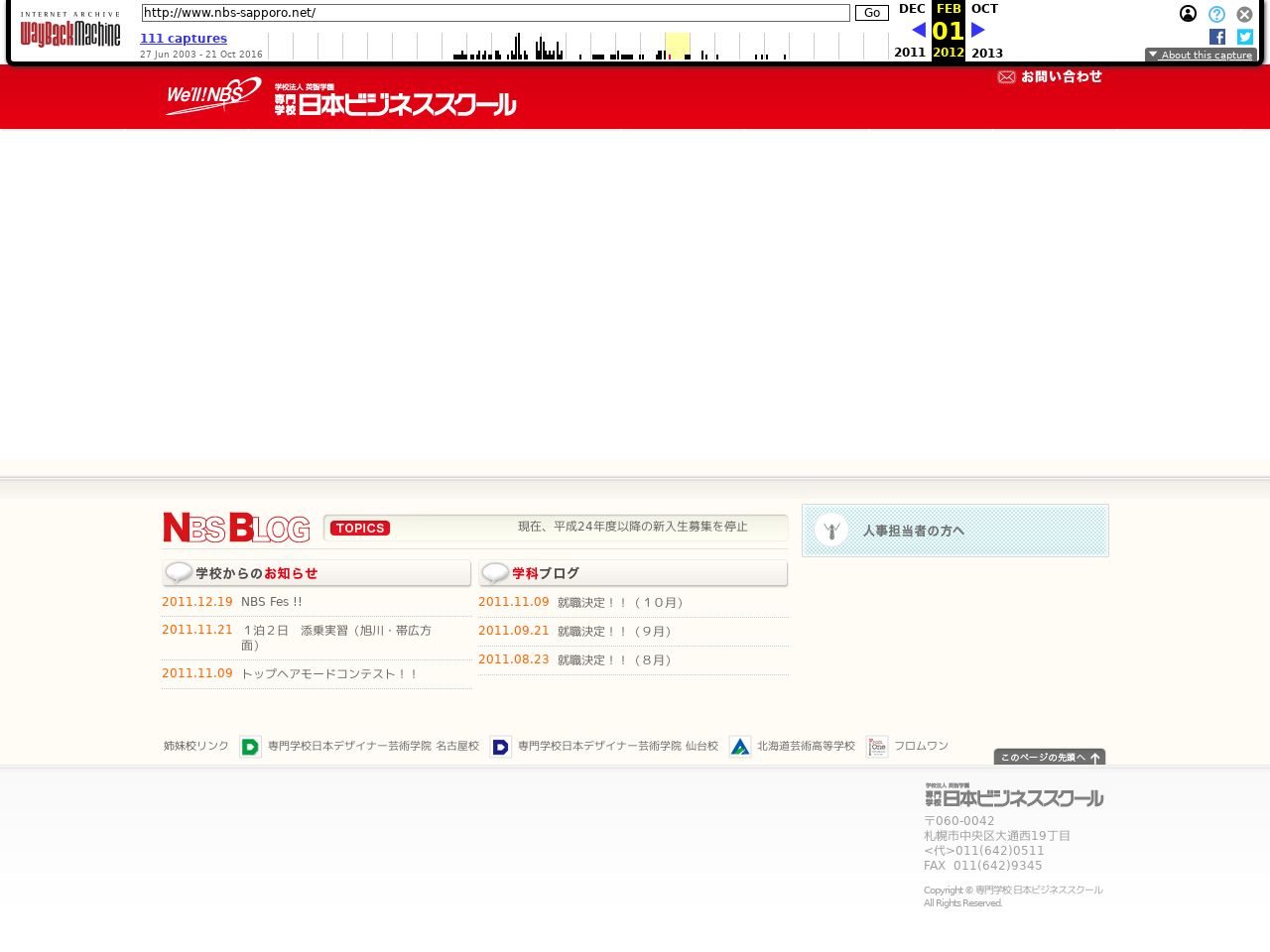This screenshot has width=1270, height=952.
Task: Open 人事担当者の方へ banner
Action: point(954,531)
